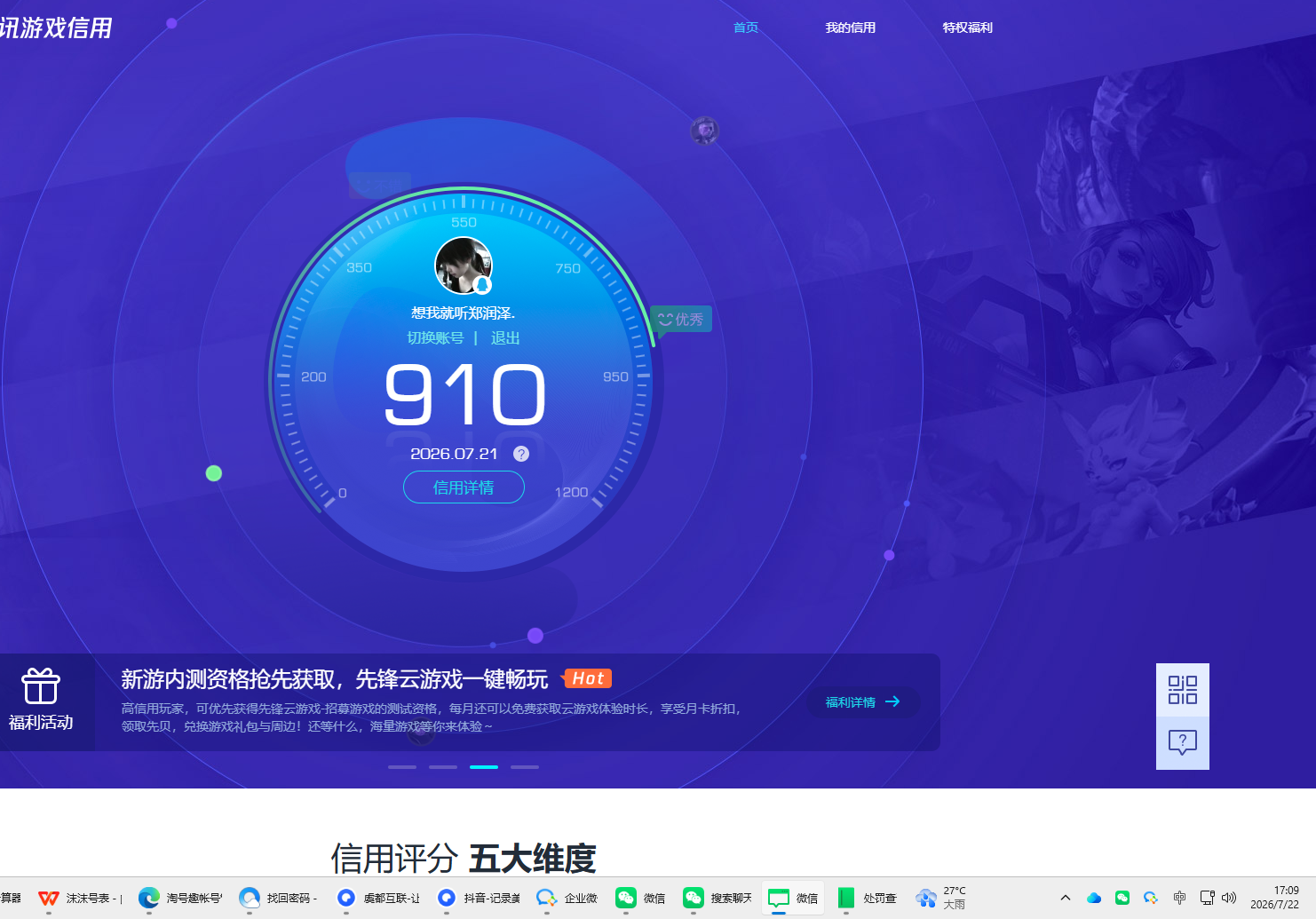The width and height of the screenshot is (1316, 919).
Task: Open the active 微信 chat window taskbar item
Action: pyautogui.click(x=793, y=898)
